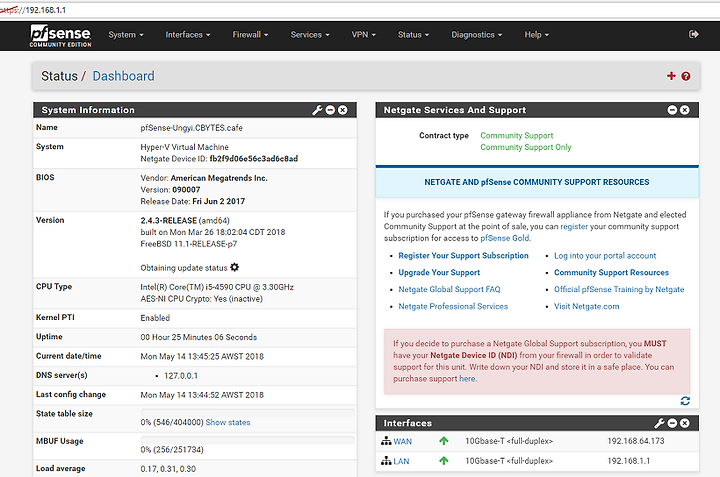Screen dimensions: 720x477
Task: Minimize the System Information widget
Action: pos(330,110)
